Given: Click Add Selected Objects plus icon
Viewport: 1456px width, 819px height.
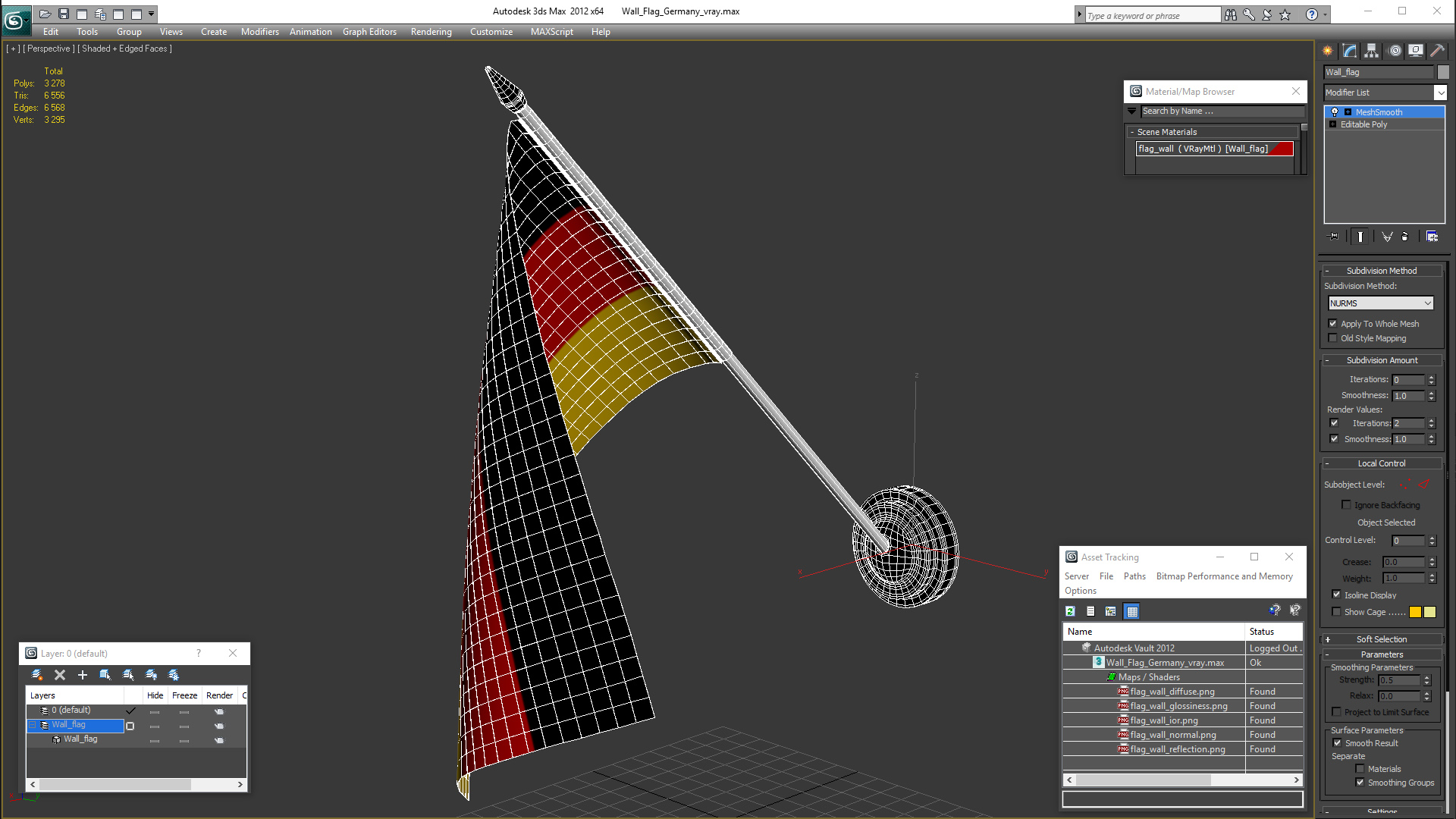Looking at the screenshot, I should [x=83, y=675].
